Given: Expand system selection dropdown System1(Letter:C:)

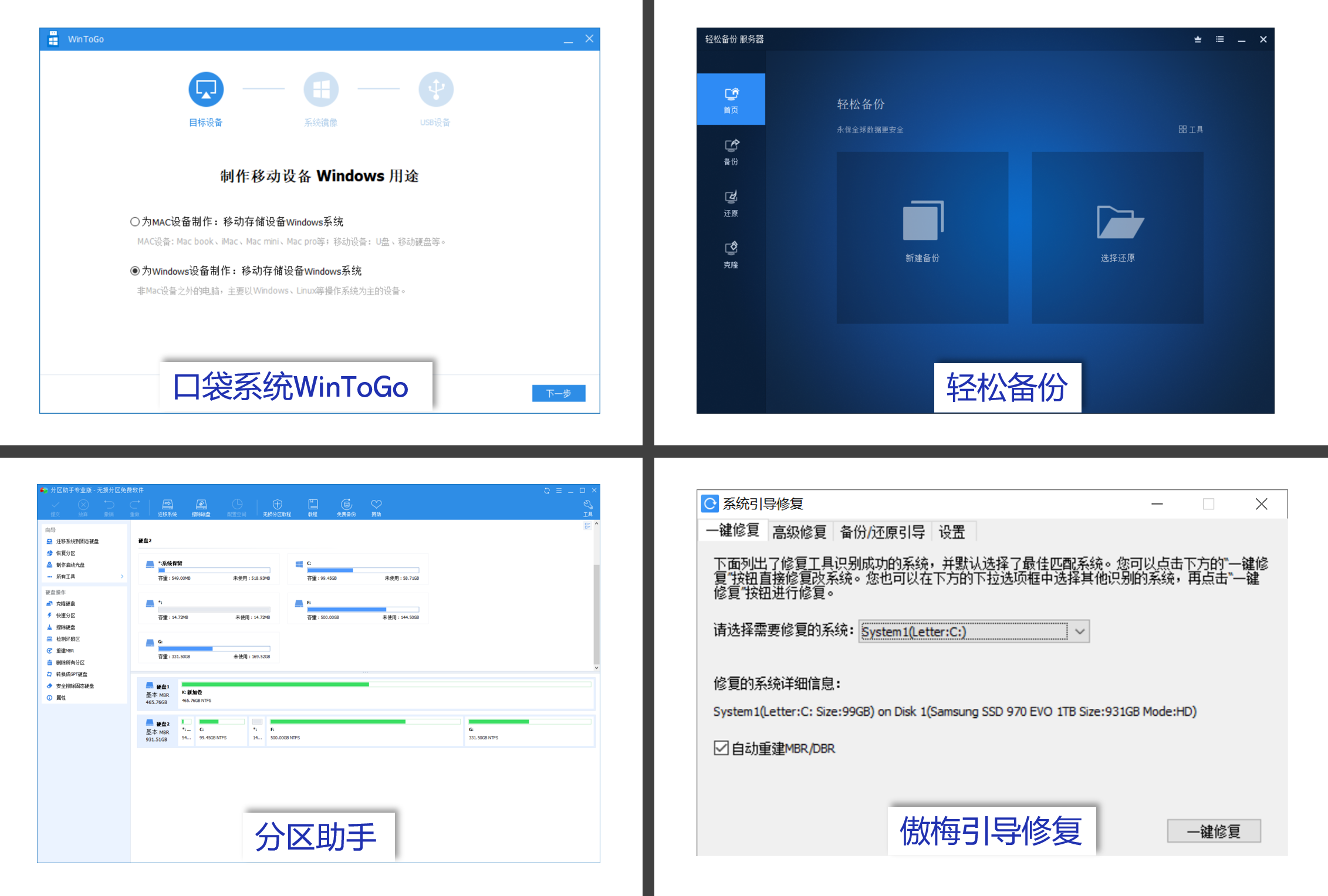Looking at the screenshot, I should point(974,631).
